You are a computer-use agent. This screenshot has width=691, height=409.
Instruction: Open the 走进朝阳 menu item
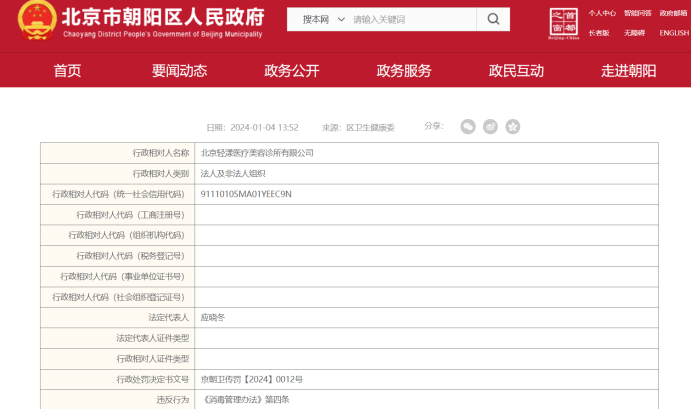[628, 71]
